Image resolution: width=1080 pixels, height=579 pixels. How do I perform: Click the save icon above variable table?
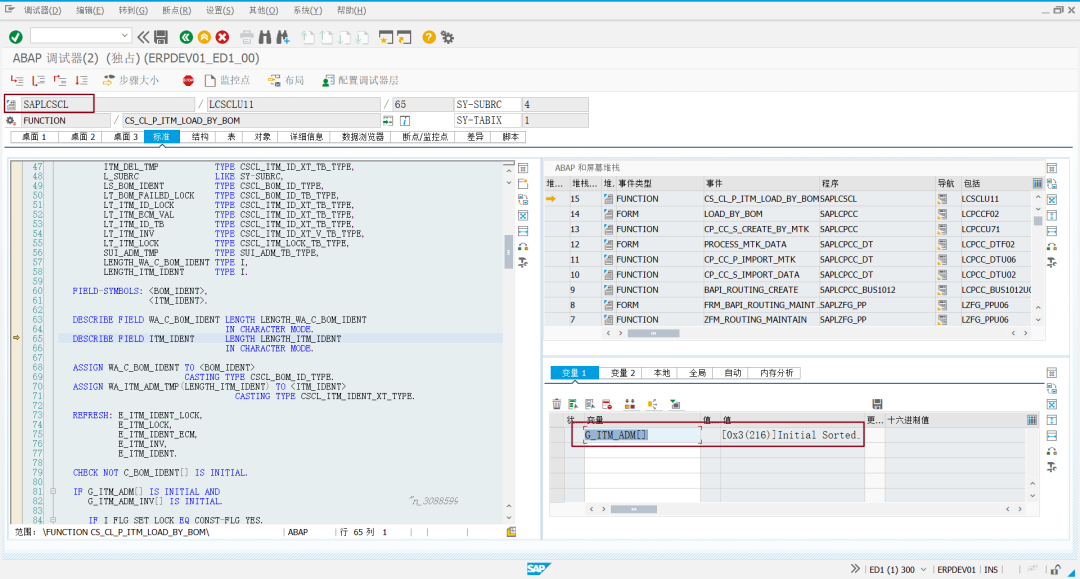coord(877,404)
